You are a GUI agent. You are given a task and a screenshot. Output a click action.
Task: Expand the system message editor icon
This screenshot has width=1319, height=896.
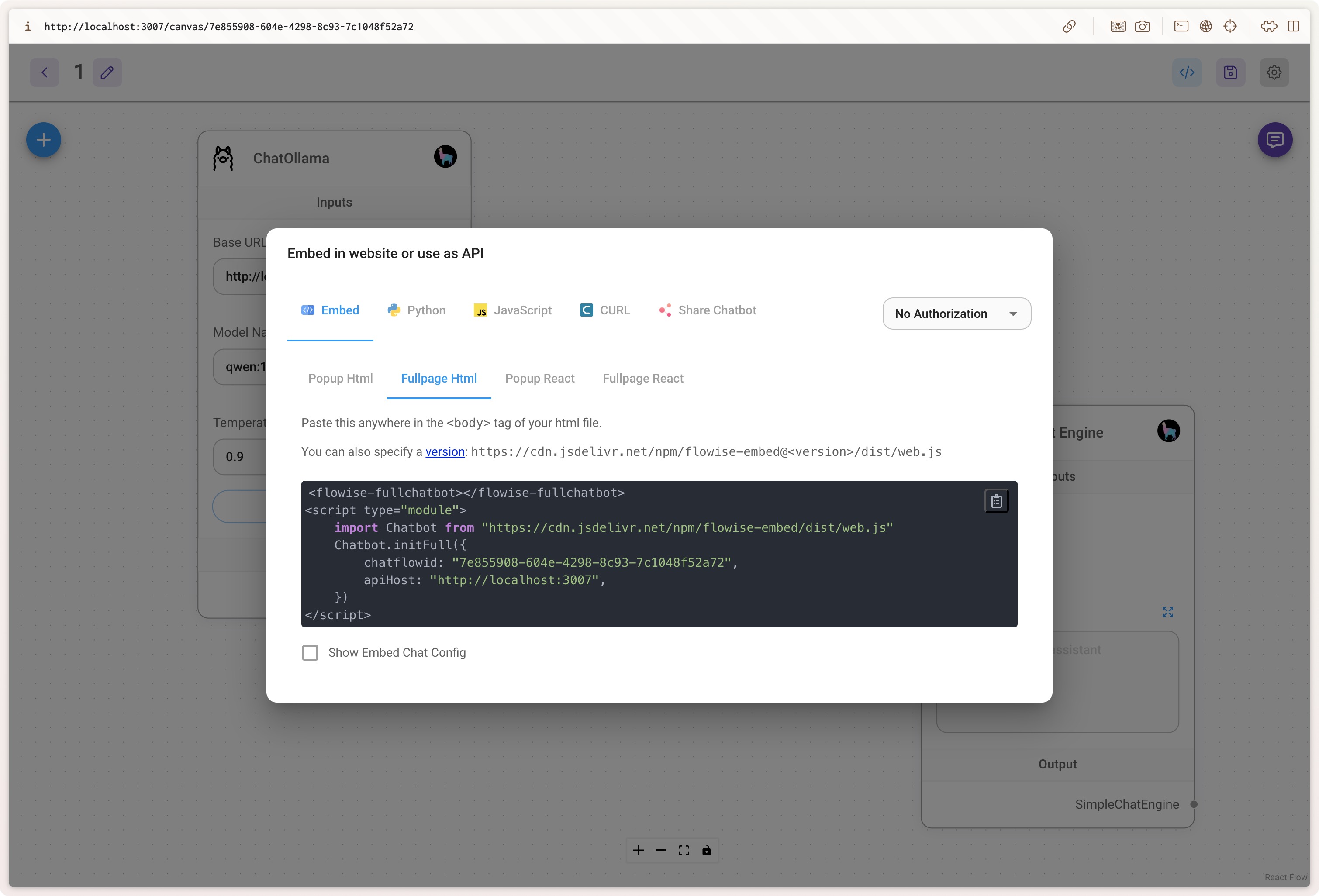1167,612
